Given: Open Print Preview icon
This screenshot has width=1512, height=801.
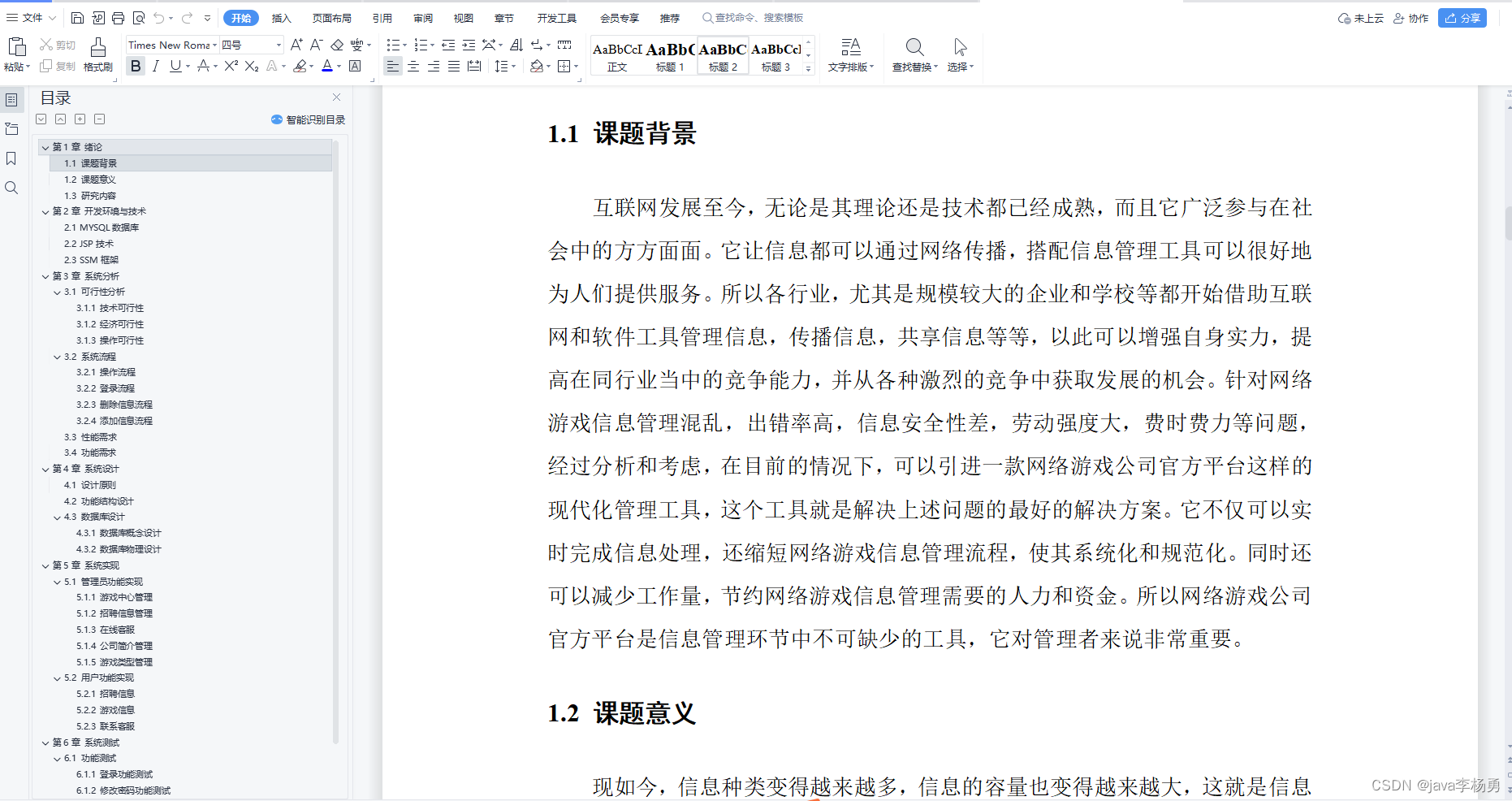Looking at the screenshot, I should pyautogui.click(x=138, y=18).
